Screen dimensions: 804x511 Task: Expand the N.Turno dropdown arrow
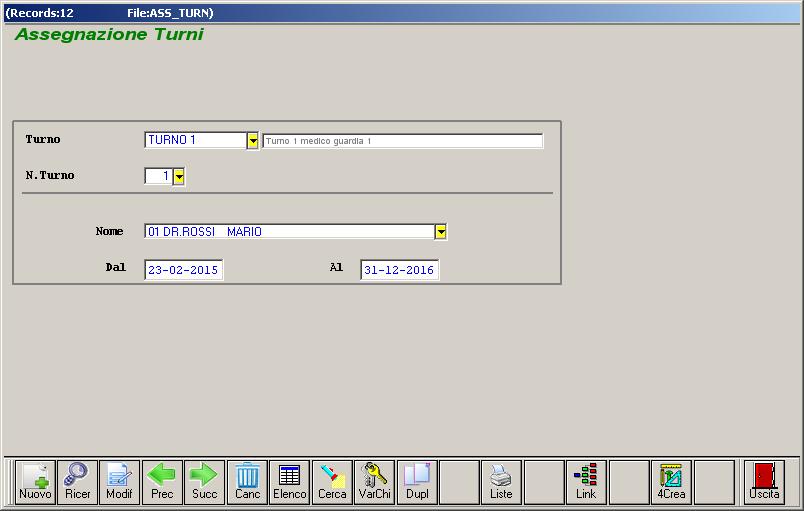click(x=178, y=176)
